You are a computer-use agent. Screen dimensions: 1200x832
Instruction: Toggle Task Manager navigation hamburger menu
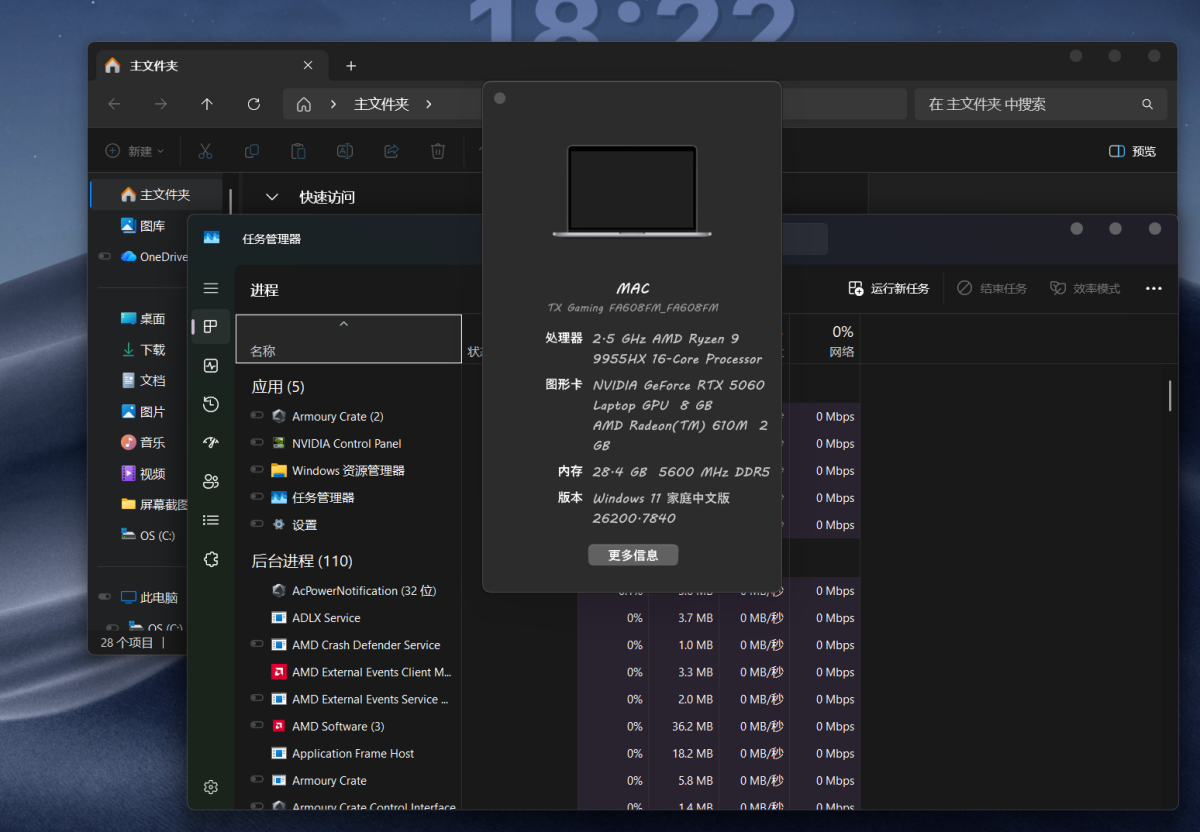click(210, 288)
